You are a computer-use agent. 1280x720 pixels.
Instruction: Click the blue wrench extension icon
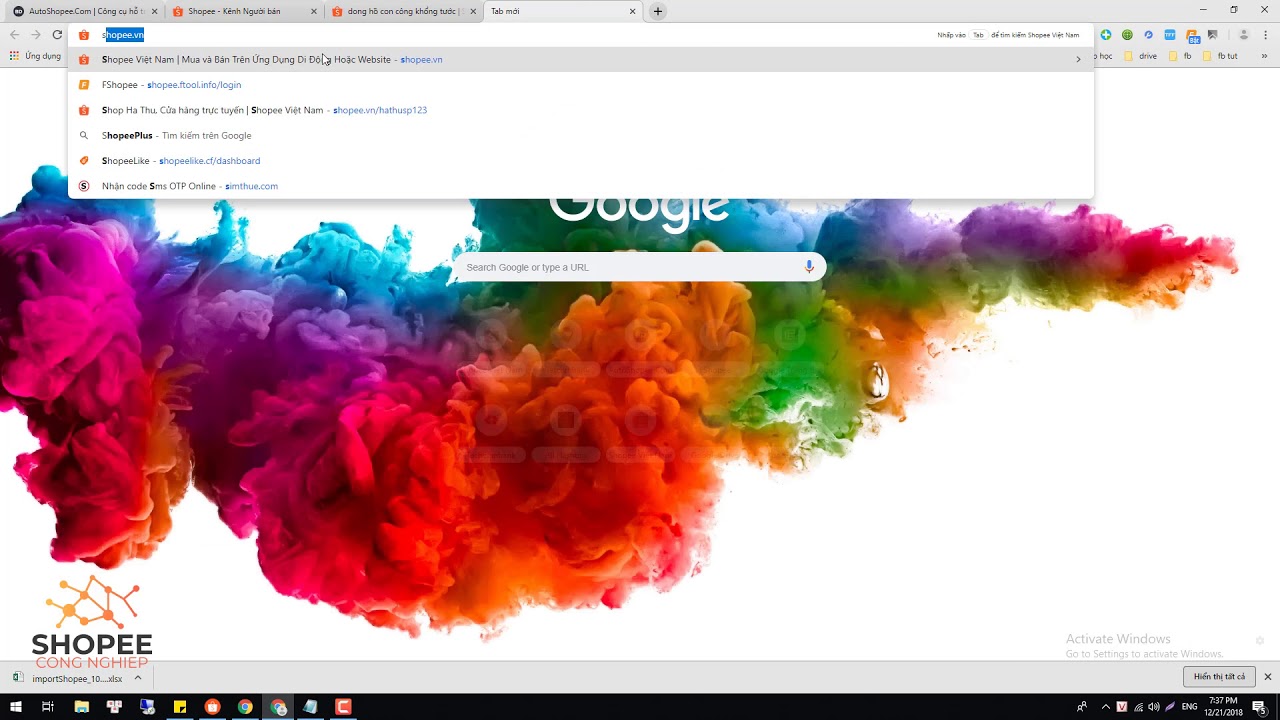(1148, 35)
